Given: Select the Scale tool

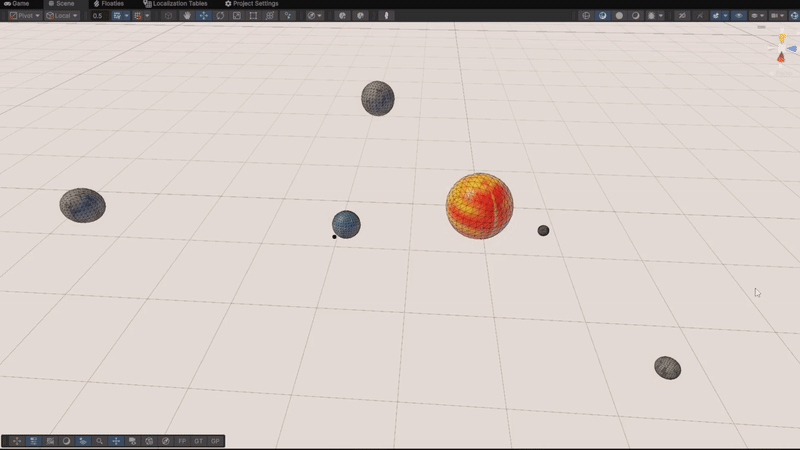Looking at the screenshot, I should [x=236, y=16].
